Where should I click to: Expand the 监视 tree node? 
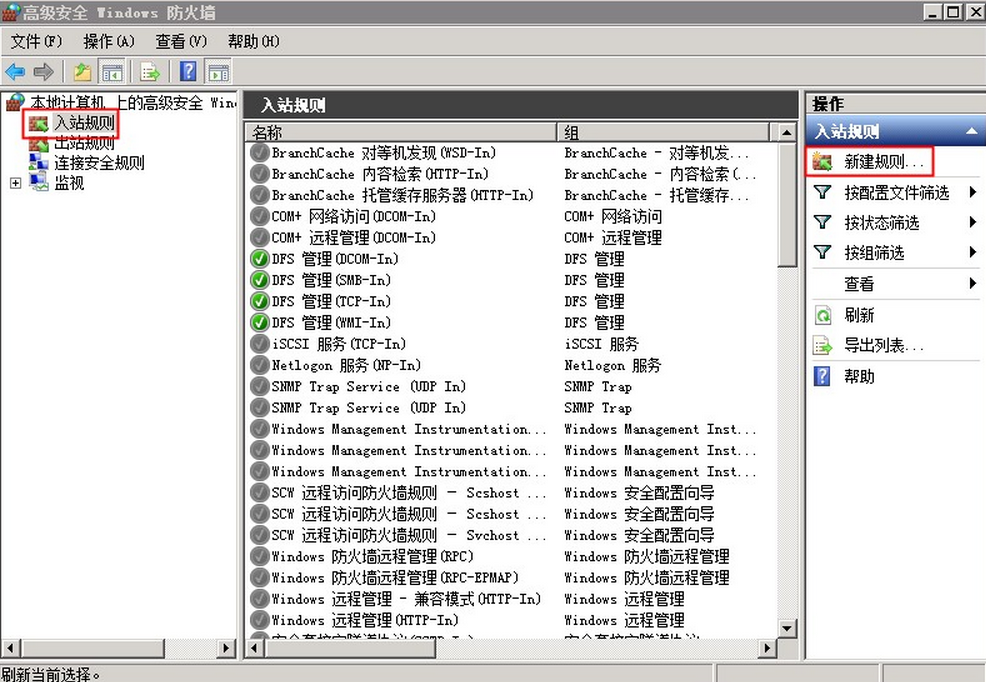point(15,183)
